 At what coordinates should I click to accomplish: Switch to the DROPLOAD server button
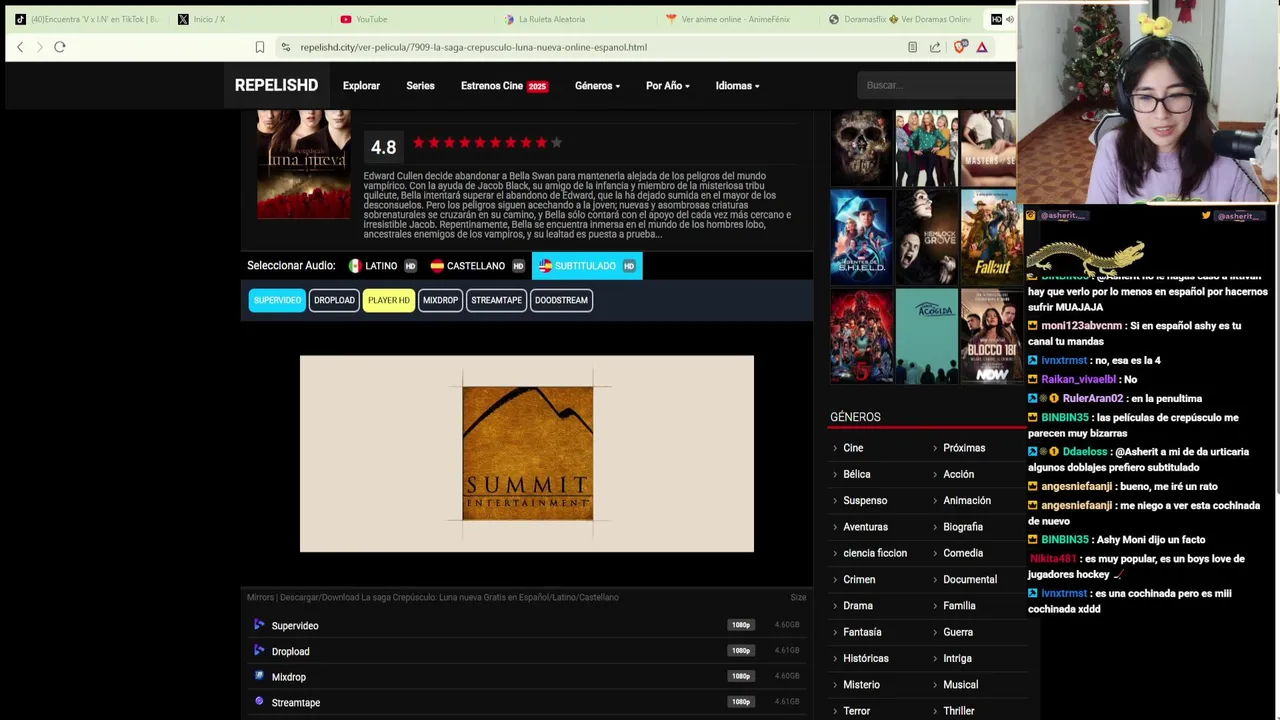(334, 300)
